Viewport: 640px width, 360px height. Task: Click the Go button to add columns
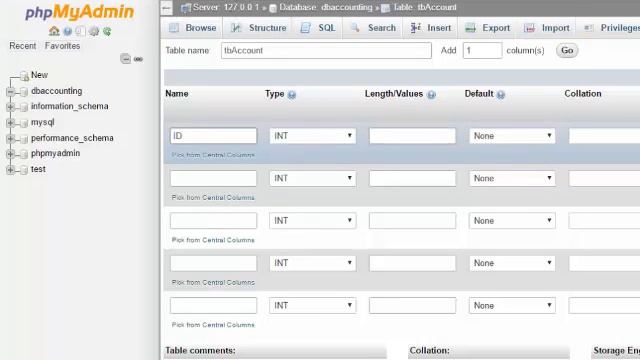[x=567, y=51]
